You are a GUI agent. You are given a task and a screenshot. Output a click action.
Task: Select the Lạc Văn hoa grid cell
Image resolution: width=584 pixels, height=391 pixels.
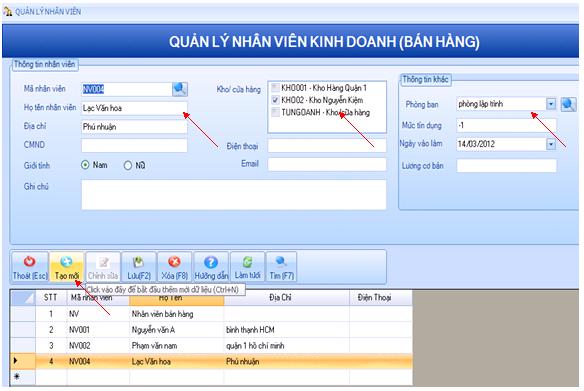coord(177,362)
